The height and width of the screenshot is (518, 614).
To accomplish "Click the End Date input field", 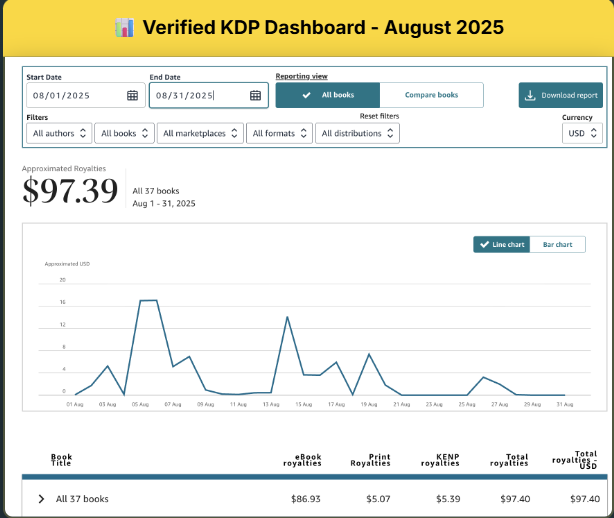I will [197, 95].
